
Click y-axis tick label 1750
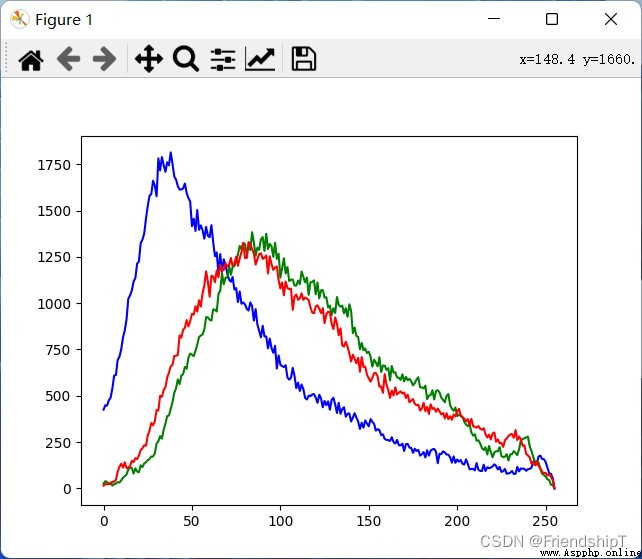54,165
